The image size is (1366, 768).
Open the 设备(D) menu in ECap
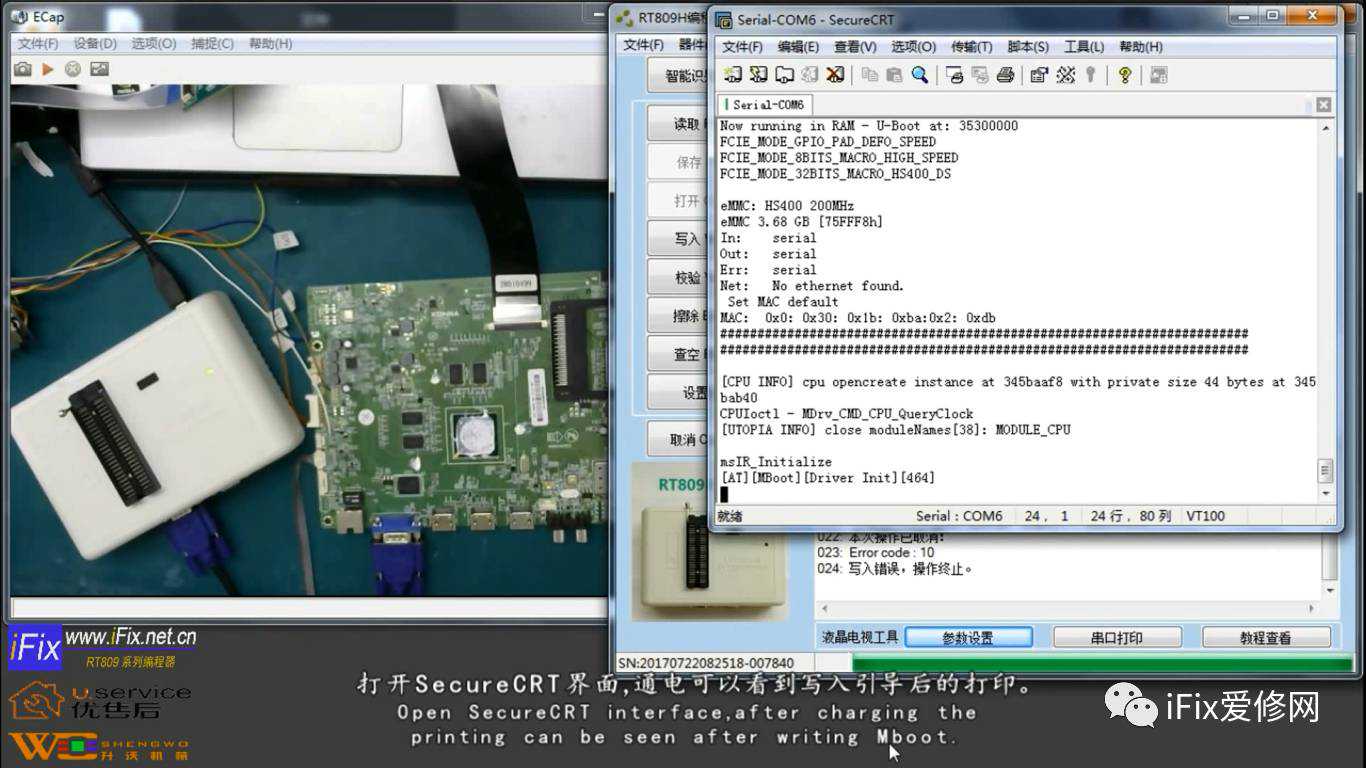95,44
